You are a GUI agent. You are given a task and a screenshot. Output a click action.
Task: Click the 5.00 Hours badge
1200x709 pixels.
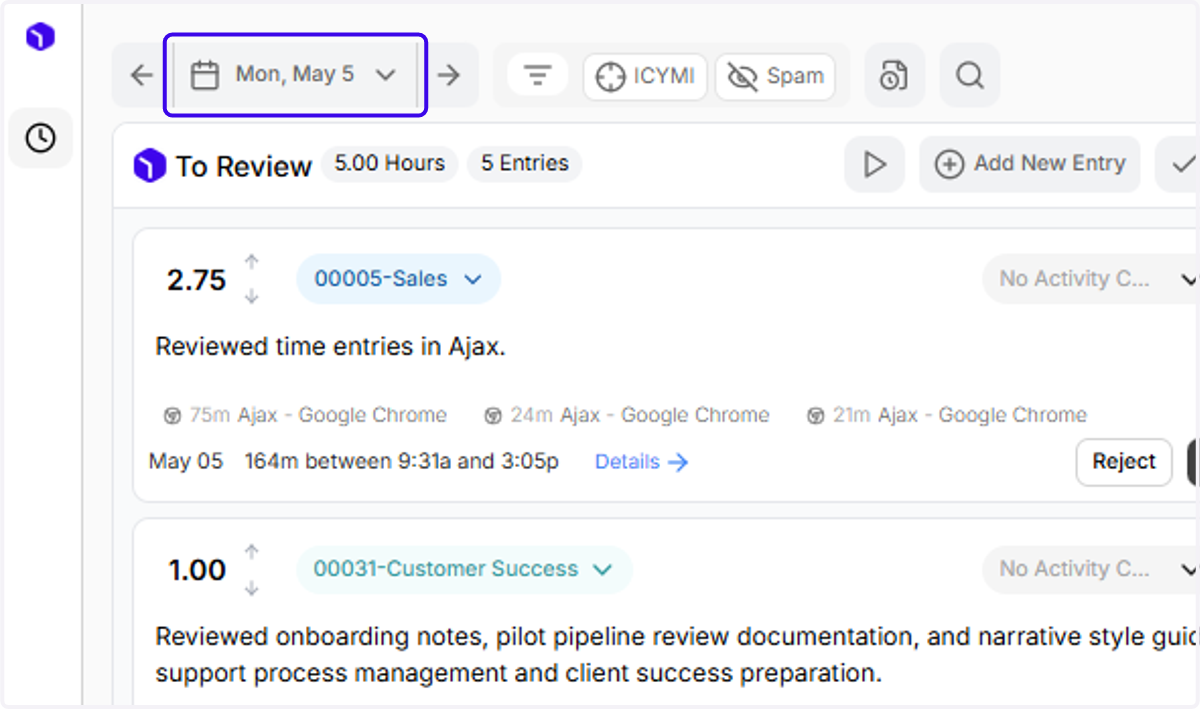pyautogui.click(x=390, y=164)
